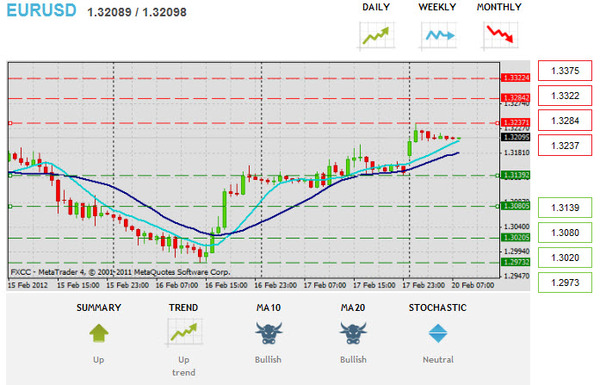Viewport: 600px width, 385px height.
Task: Select the 1.3237 resistance level box
Action: tap(565, 145)
